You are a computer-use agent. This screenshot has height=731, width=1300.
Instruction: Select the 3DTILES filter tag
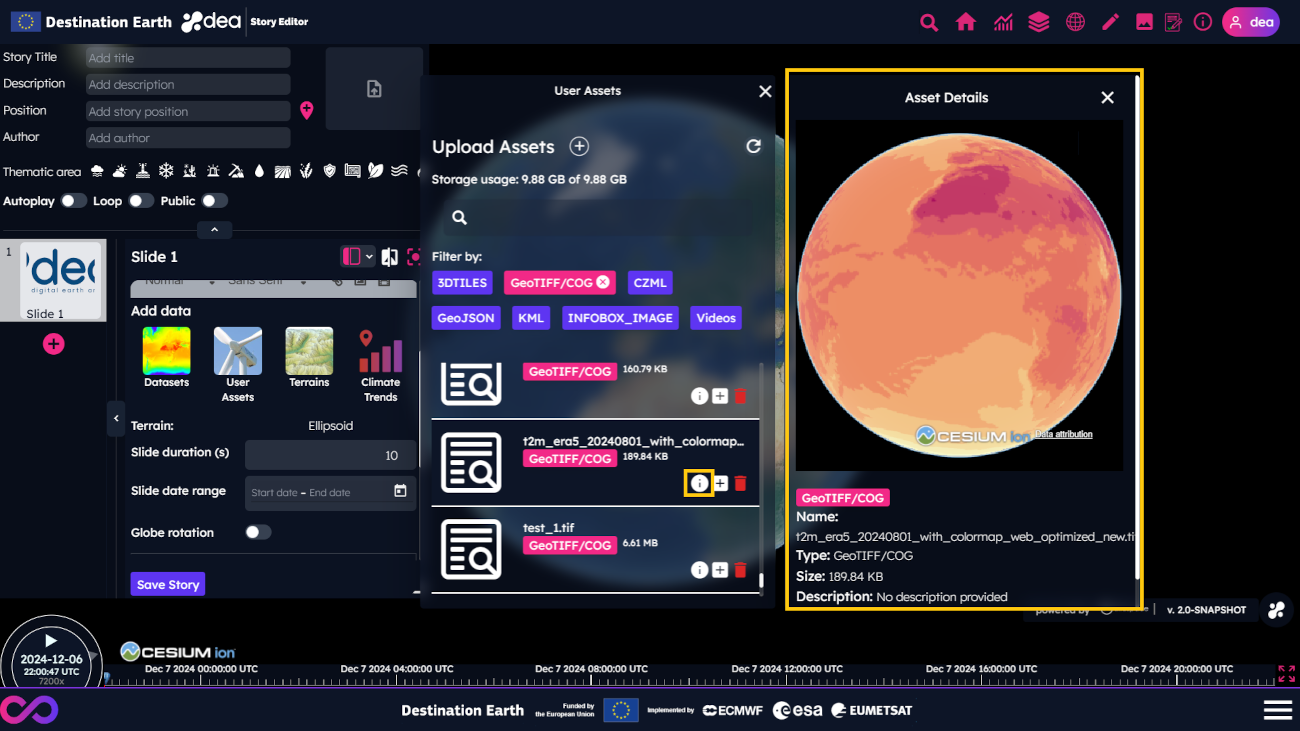462,283
